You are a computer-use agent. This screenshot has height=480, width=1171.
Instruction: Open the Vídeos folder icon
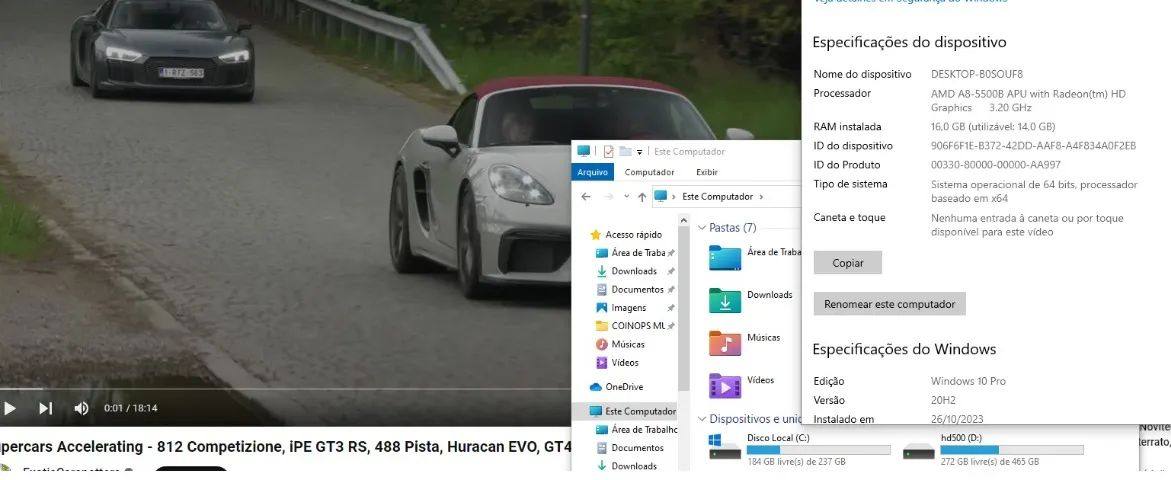pos(725,385)
